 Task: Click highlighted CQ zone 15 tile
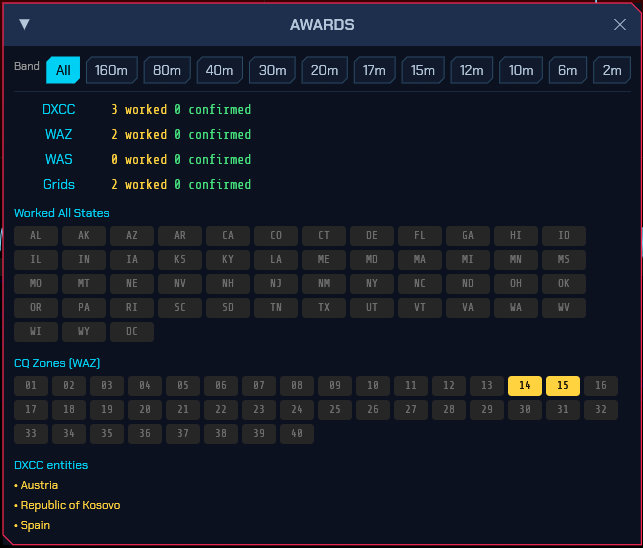(563, 386)
